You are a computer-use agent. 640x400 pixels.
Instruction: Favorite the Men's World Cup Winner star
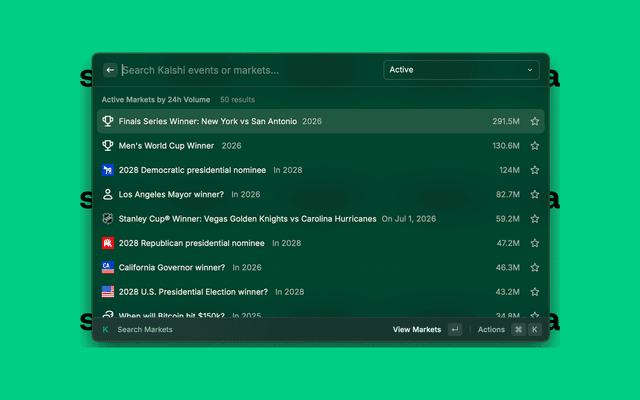click(535, 146)
